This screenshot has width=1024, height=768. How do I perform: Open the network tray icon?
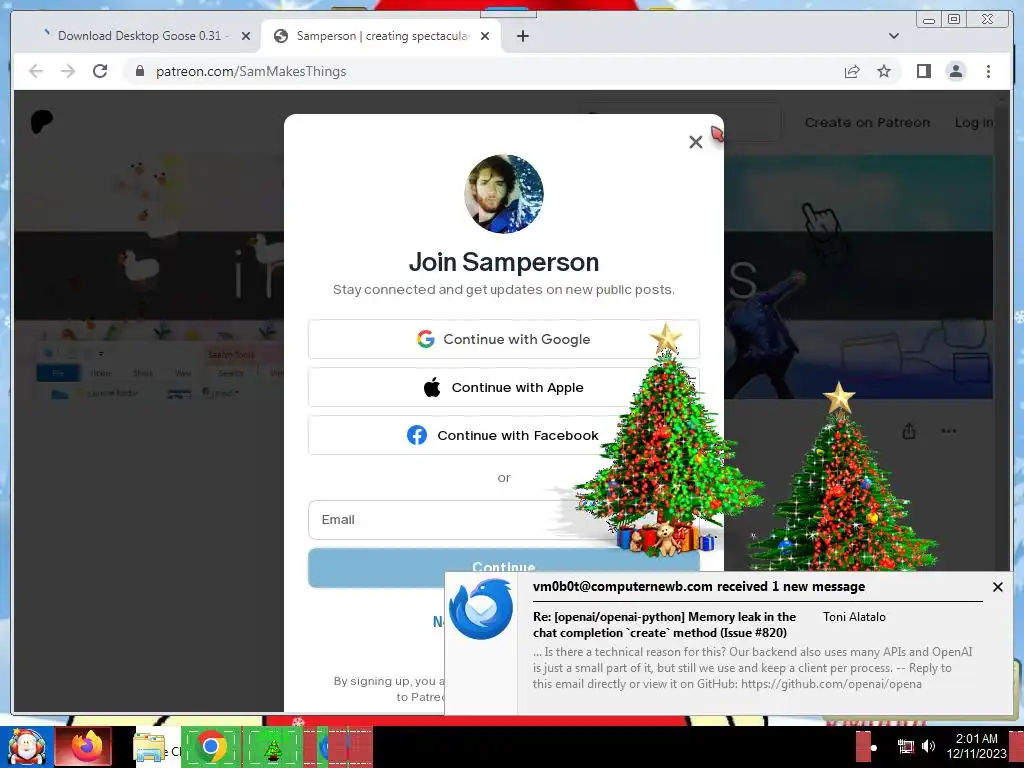[905, 746]
